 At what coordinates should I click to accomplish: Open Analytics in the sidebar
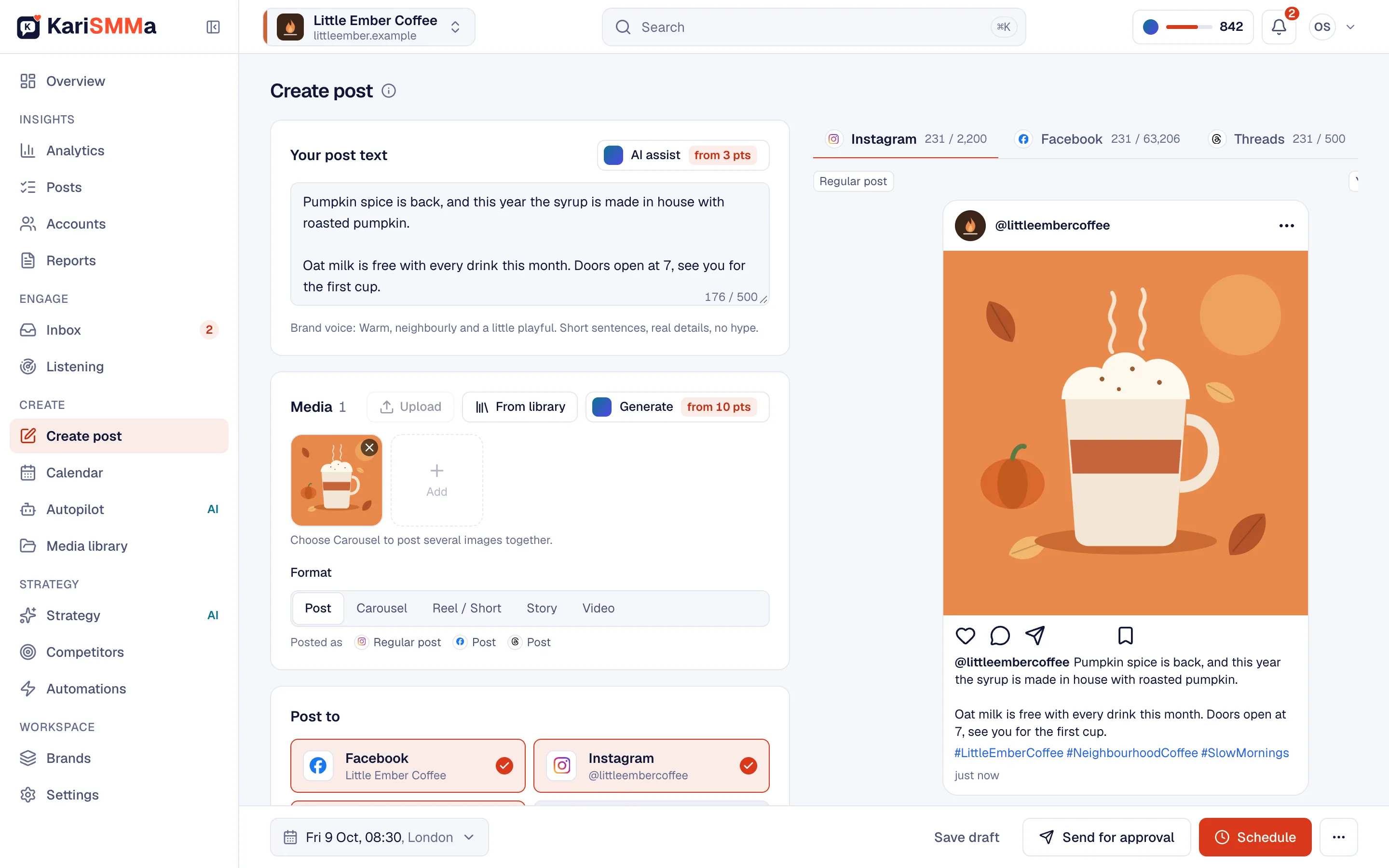click(x=119, y=150)
